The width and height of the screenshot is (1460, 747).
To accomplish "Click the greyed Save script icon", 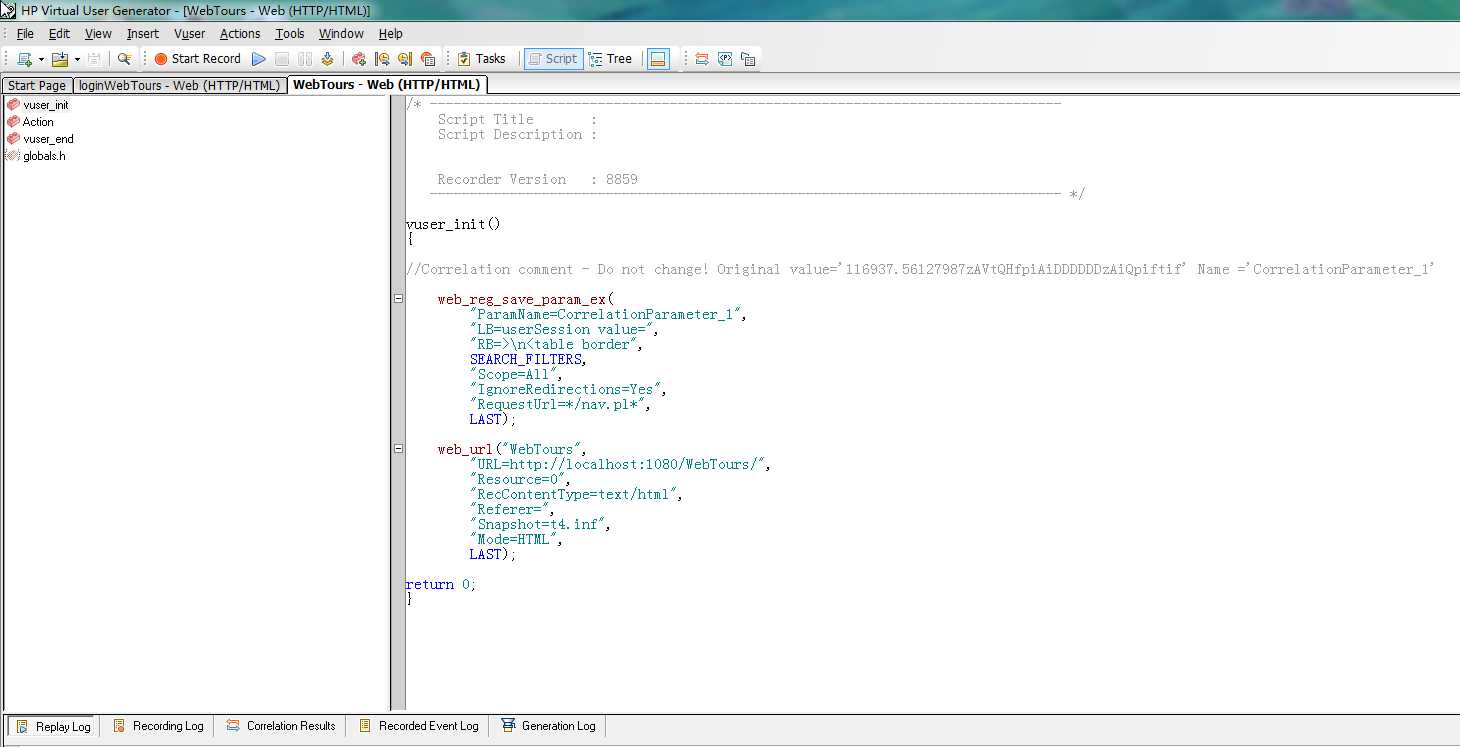I will pos(94,59).
